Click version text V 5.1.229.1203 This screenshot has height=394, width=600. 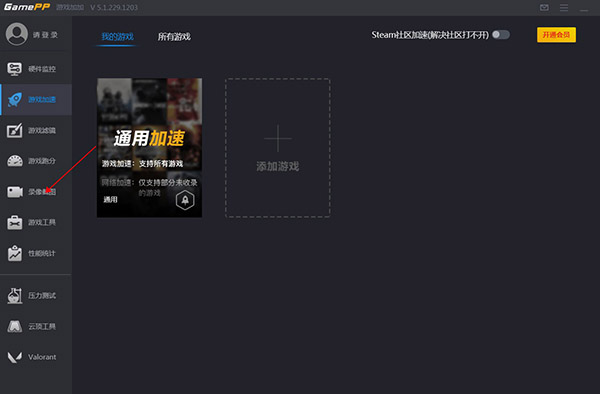(114, 7)
